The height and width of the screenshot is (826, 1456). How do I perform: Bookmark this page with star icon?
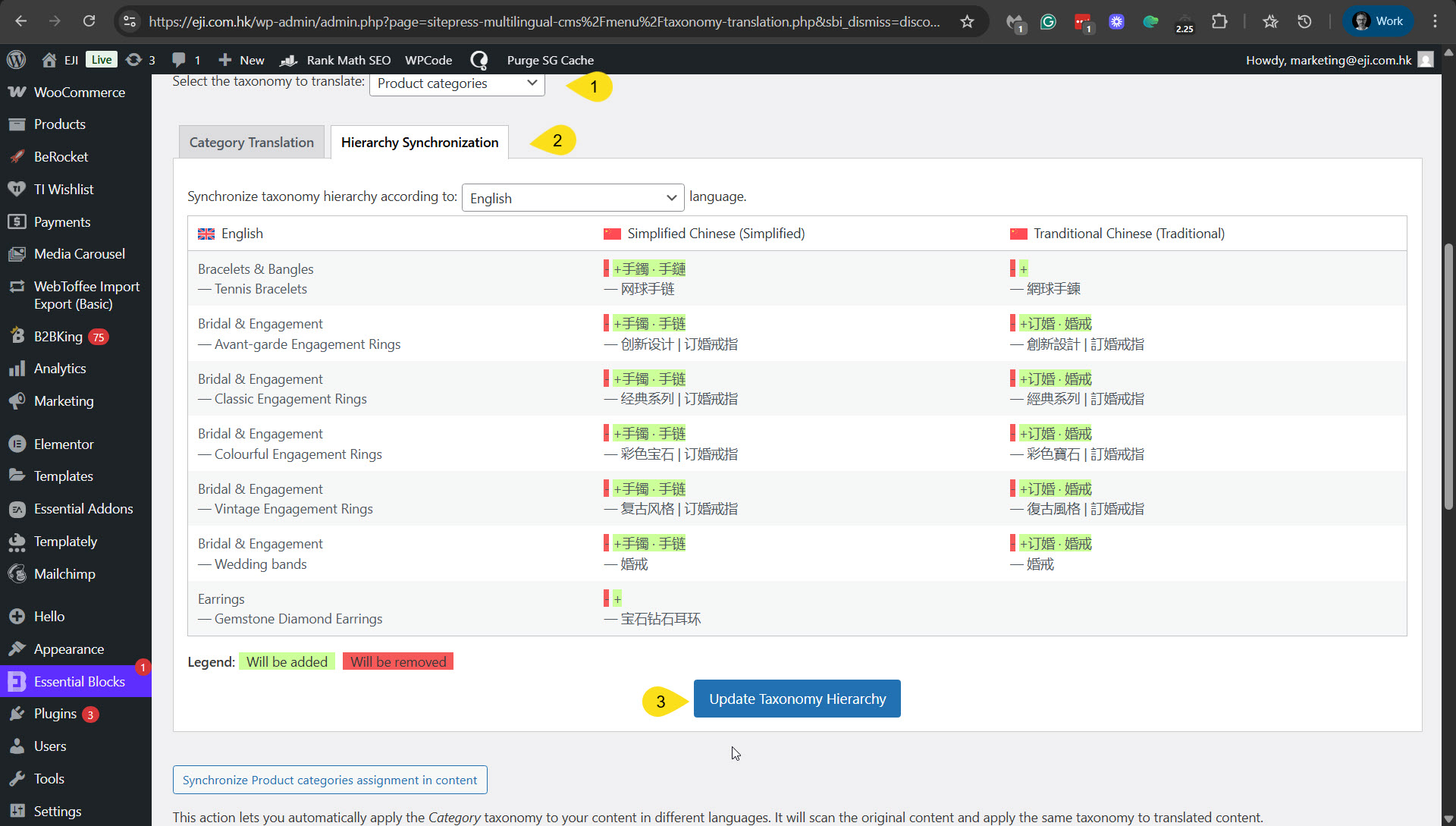pyautogui.click(x=967, y=21)
